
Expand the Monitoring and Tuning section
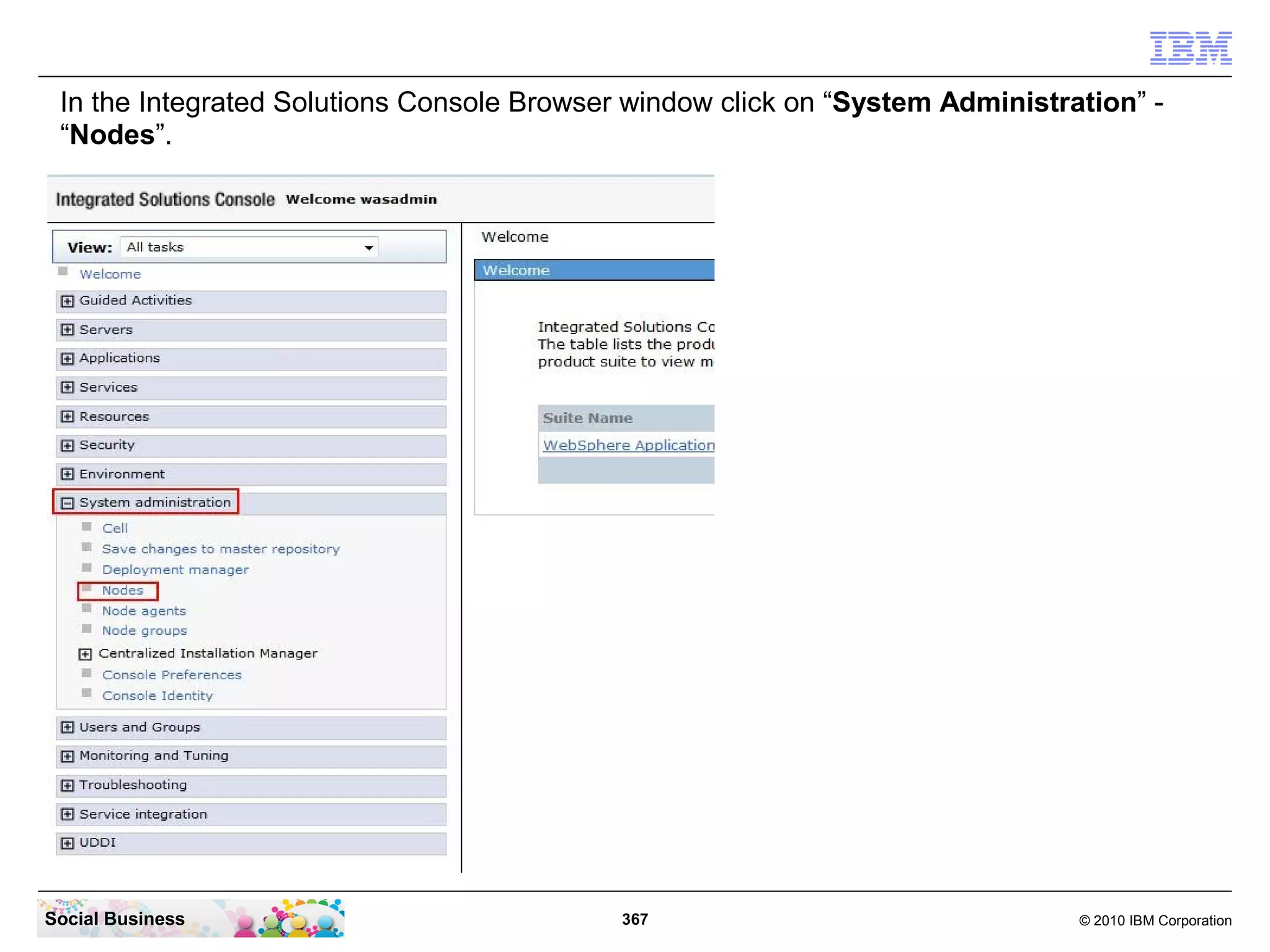click(x=68, y=756)
